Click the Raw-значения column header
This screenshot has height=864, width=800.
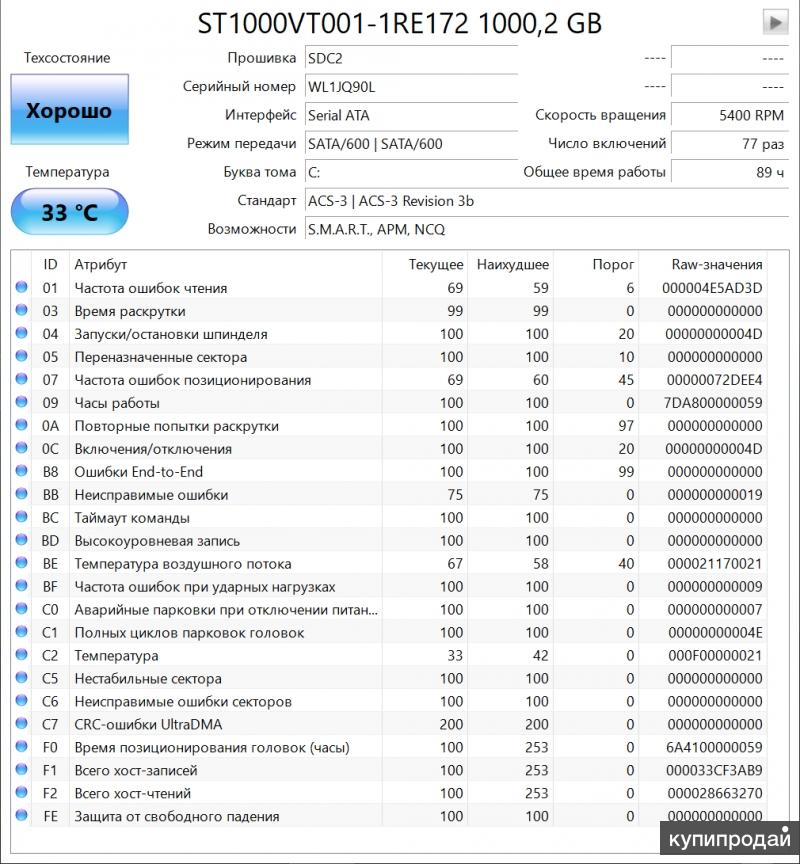(x=716, y=265)
